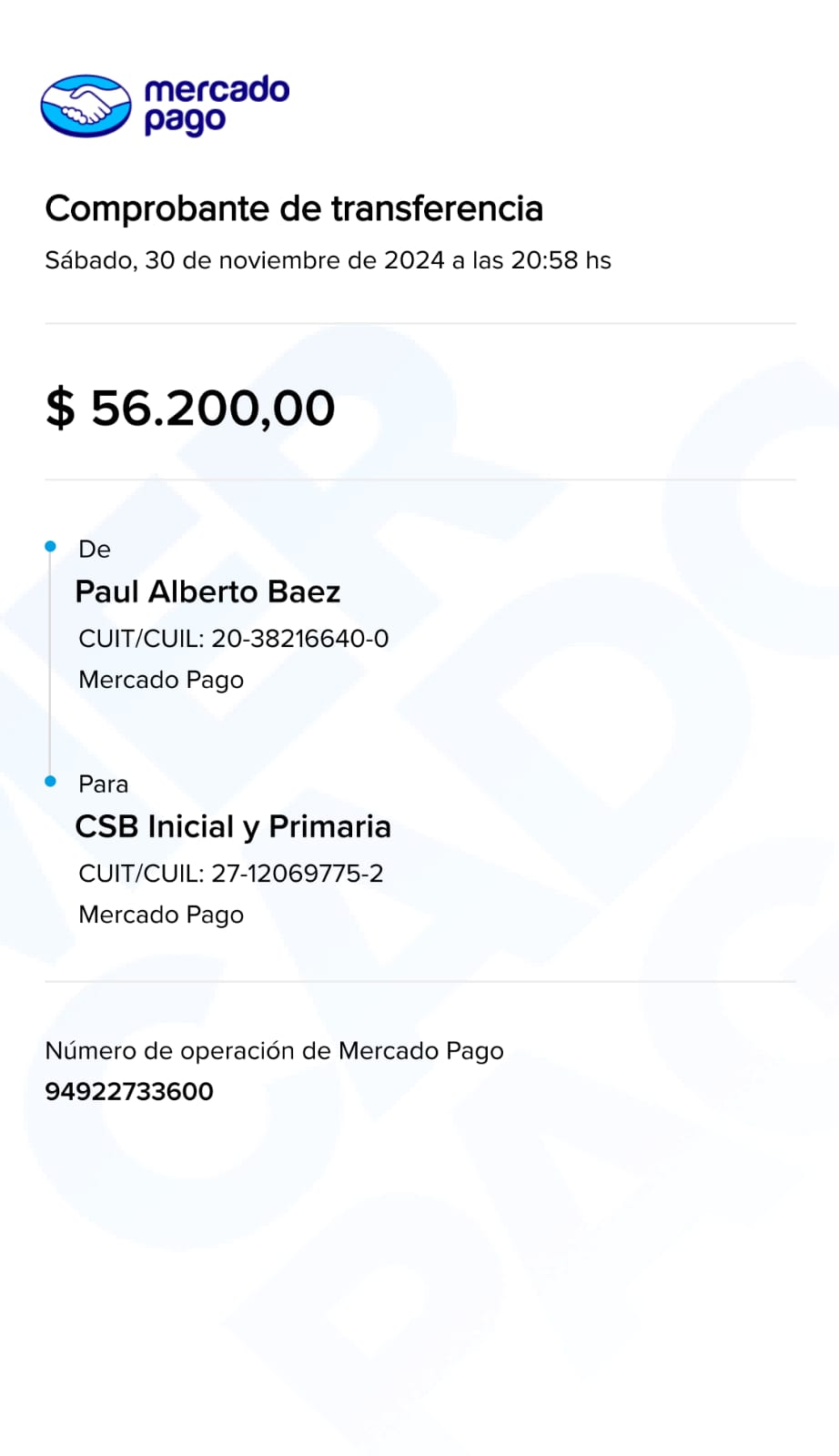
Task: Click the transfer date and time line
Action: pyautogui.click(x=328, y=260)
